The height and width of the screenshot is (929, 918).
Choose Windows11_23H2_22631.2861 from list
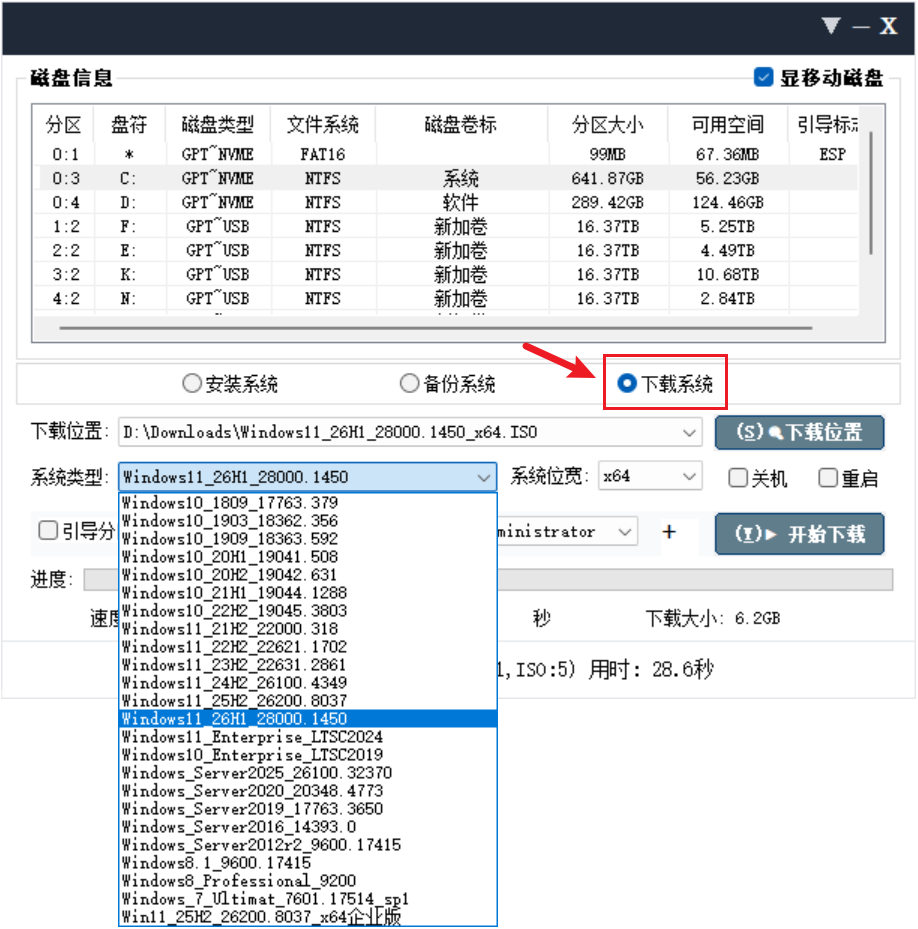tap(308, 665)
